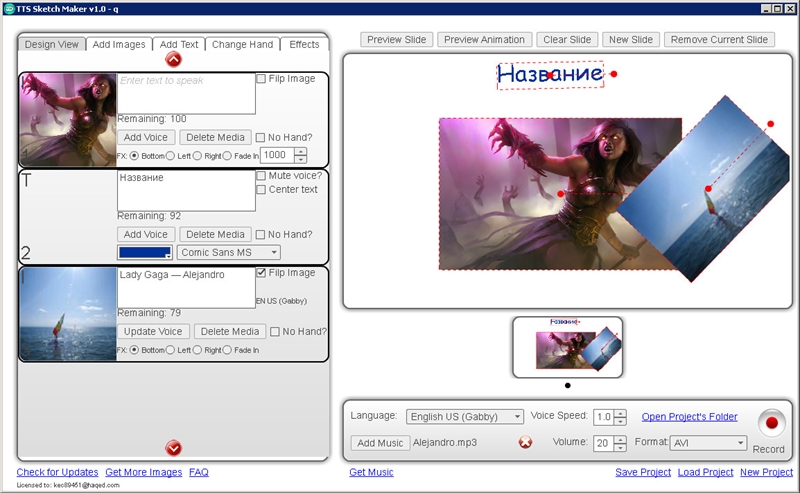Switch to the Design View tab
Screen dimensions: 800x493
(52, 44)
